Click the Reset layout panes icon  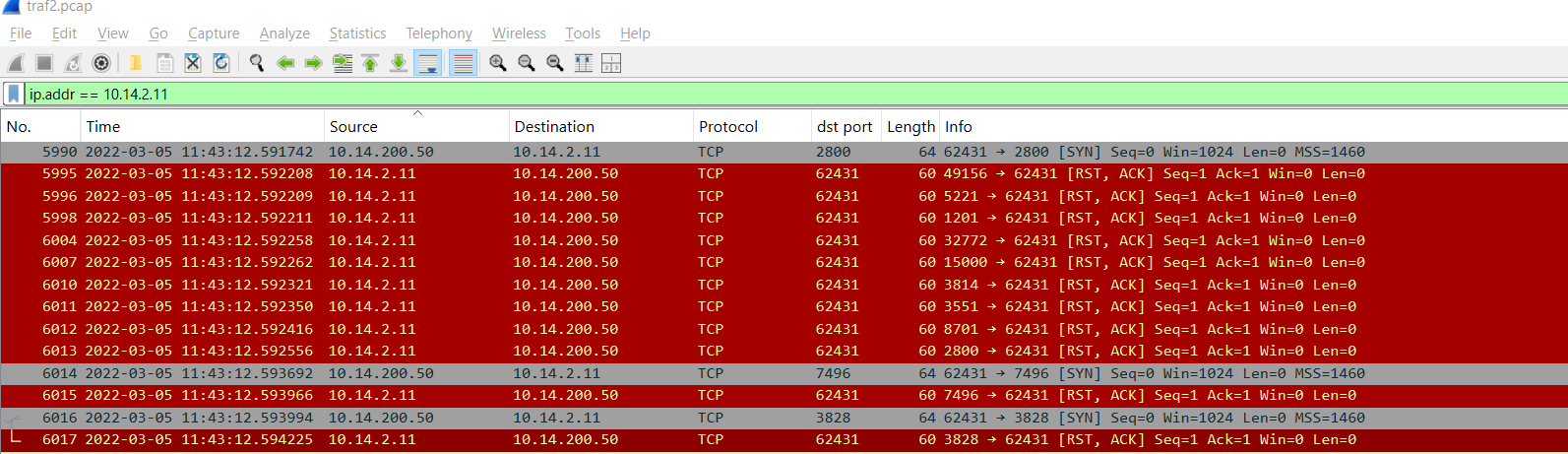click(x=611, y=63)
